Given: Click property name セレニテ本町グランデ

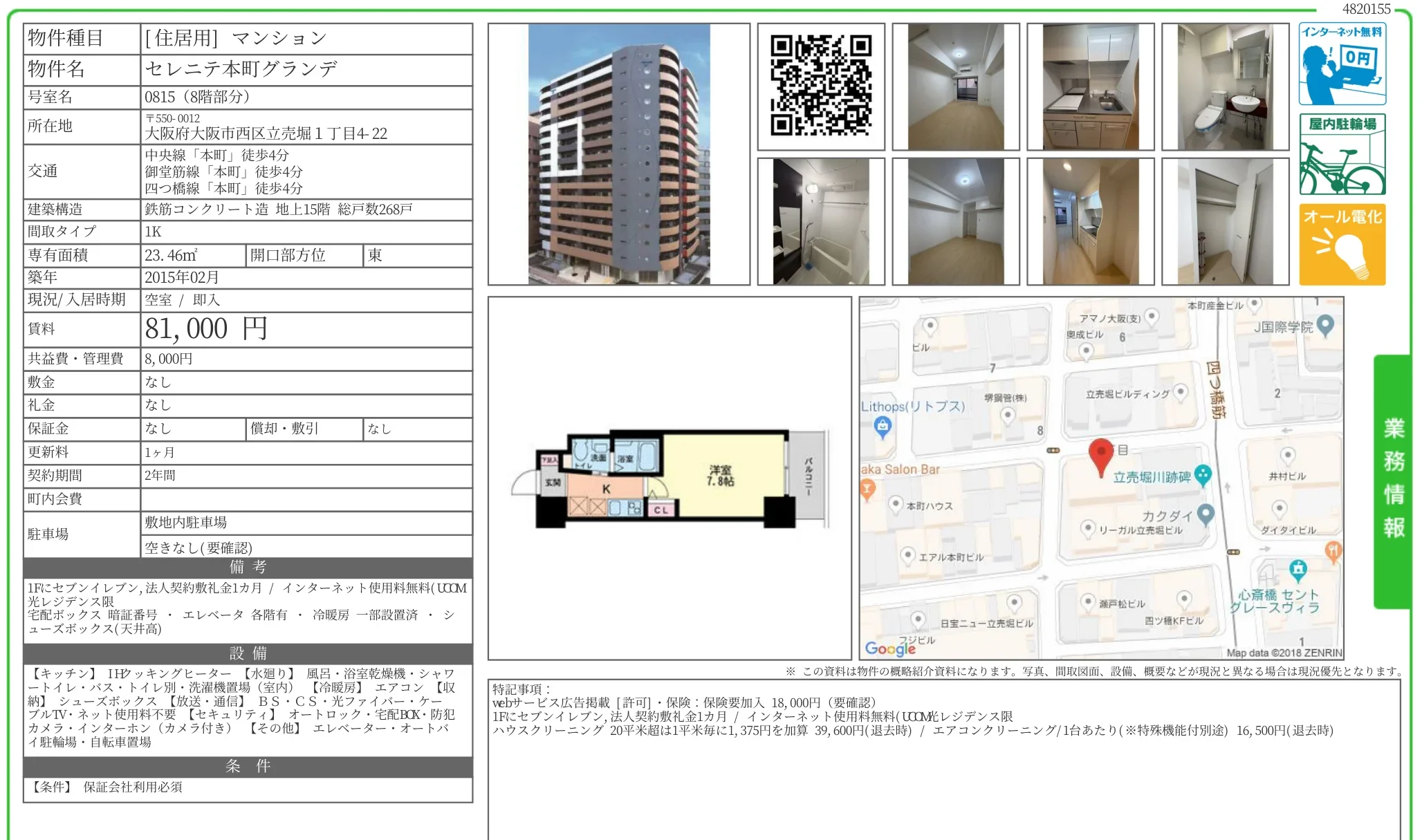Looking at the screenshot, I should coord(241,69).
